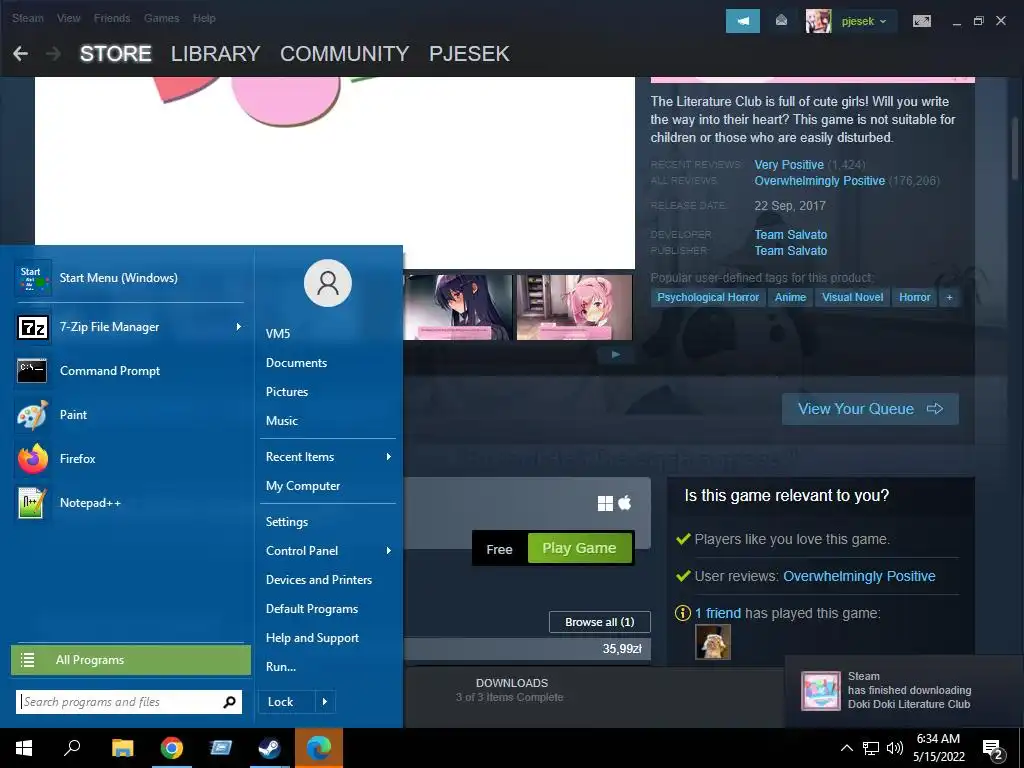Open network status tray icon
The image size is (1024, 768).
click(x=871, y=748)
